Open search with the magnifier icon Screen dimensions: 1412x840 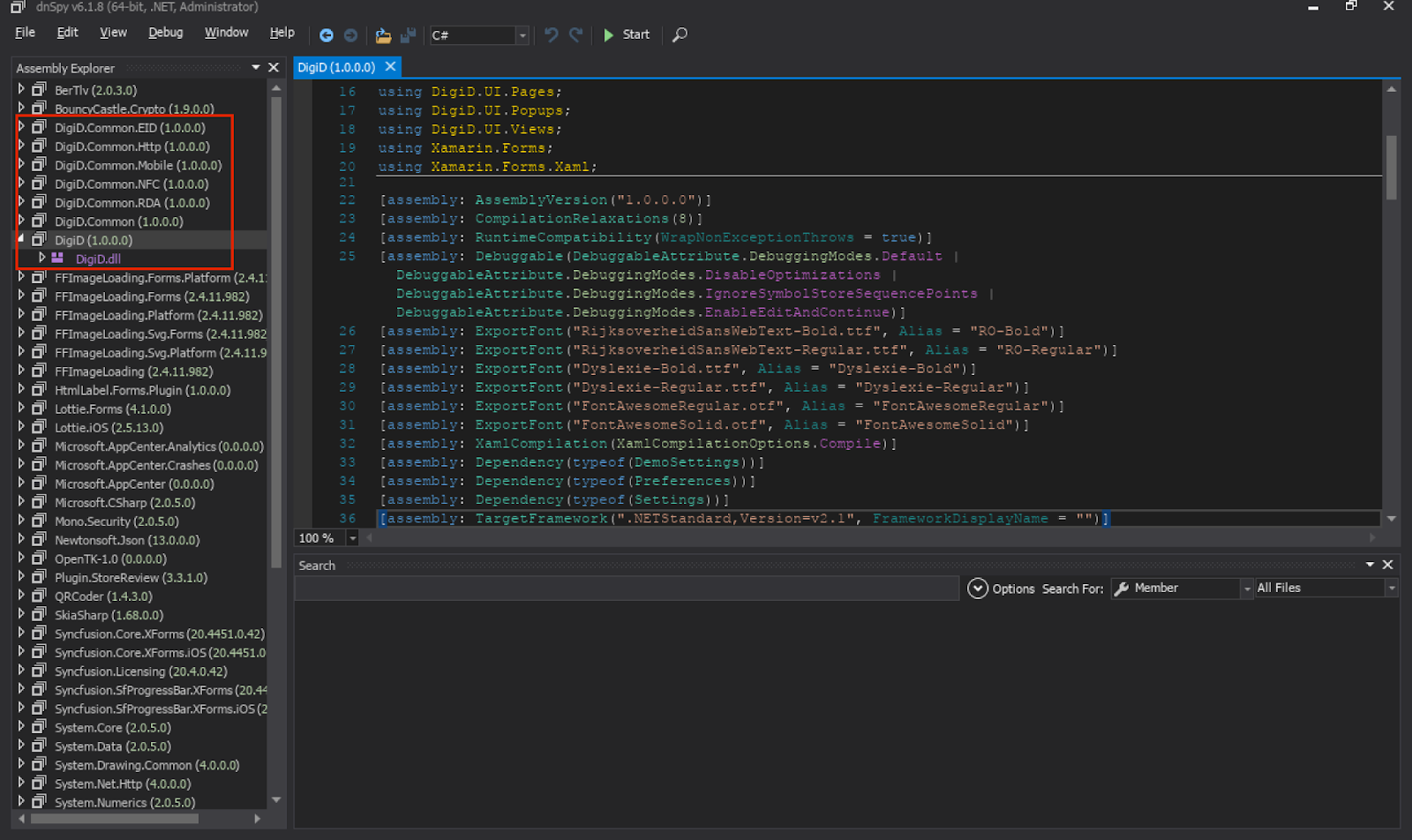click(x=680, y=35)
